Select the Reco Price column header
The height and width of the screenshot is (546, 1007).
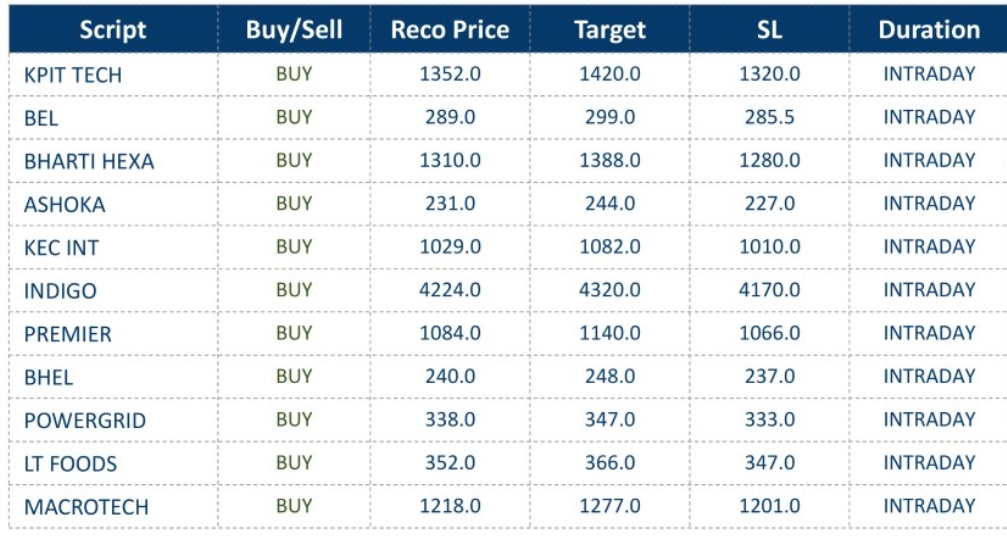click(450, 30)
